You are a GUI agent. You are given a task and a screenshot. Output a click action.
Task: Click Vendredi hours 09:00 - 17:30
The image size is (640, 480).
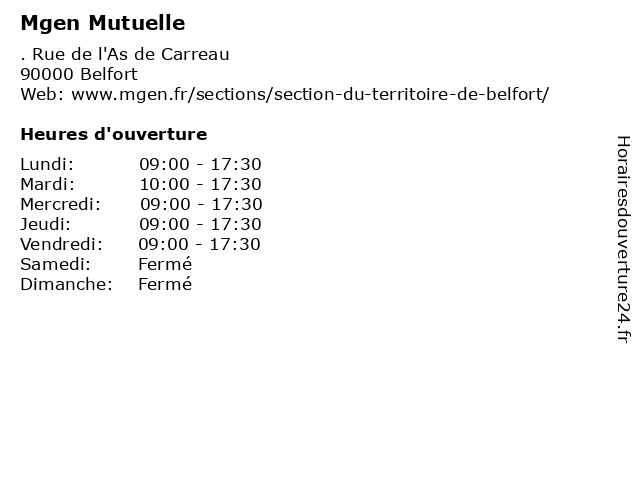(199, 244)
